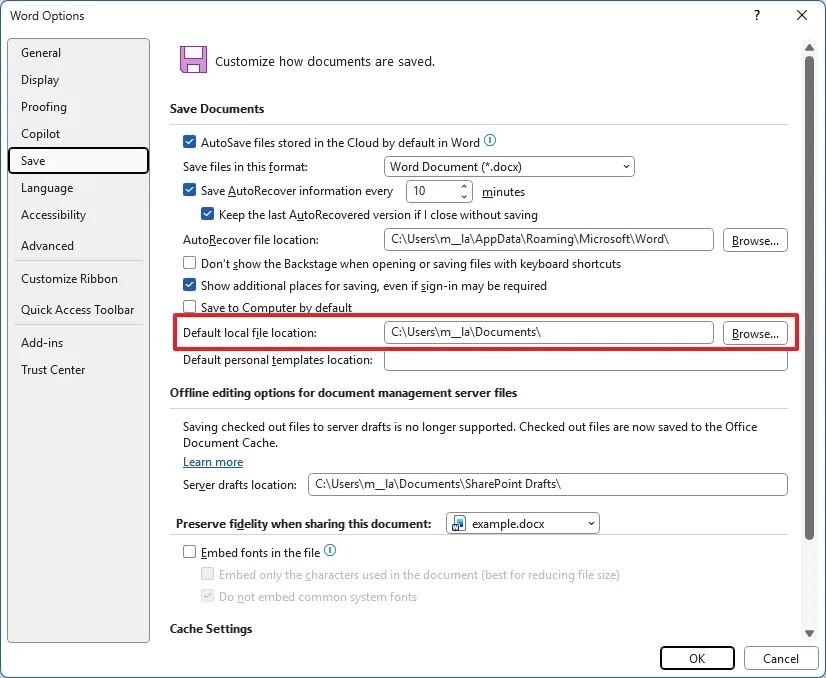
Task: Open the Preserve fidelity document dropdown
Action: [x=589, y=522]
